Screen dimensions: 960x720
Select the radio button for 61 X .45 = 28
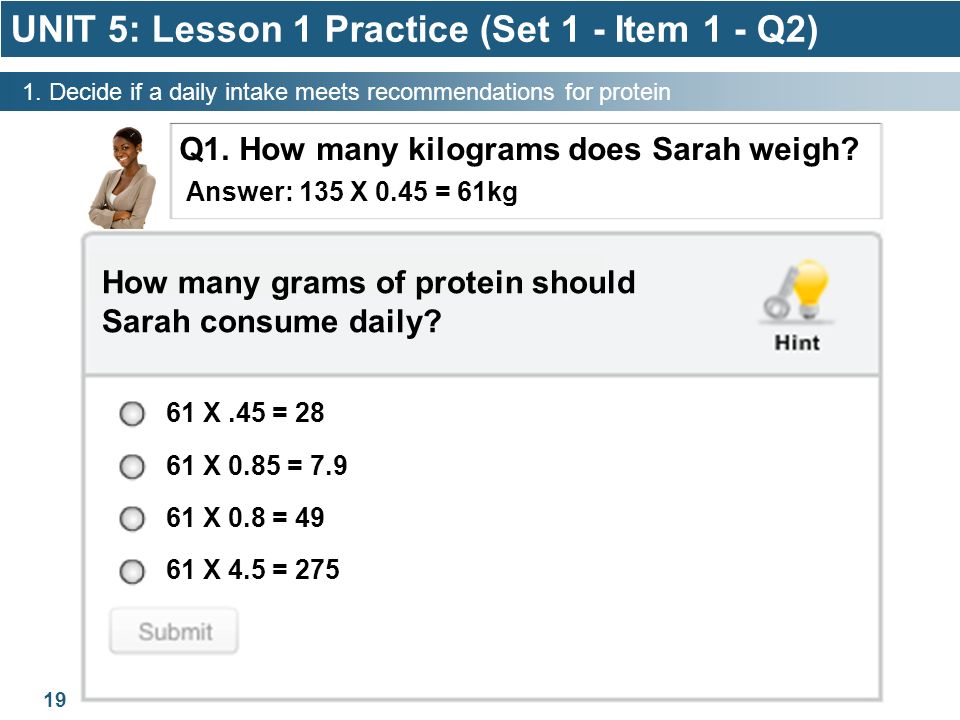(132, 413)
